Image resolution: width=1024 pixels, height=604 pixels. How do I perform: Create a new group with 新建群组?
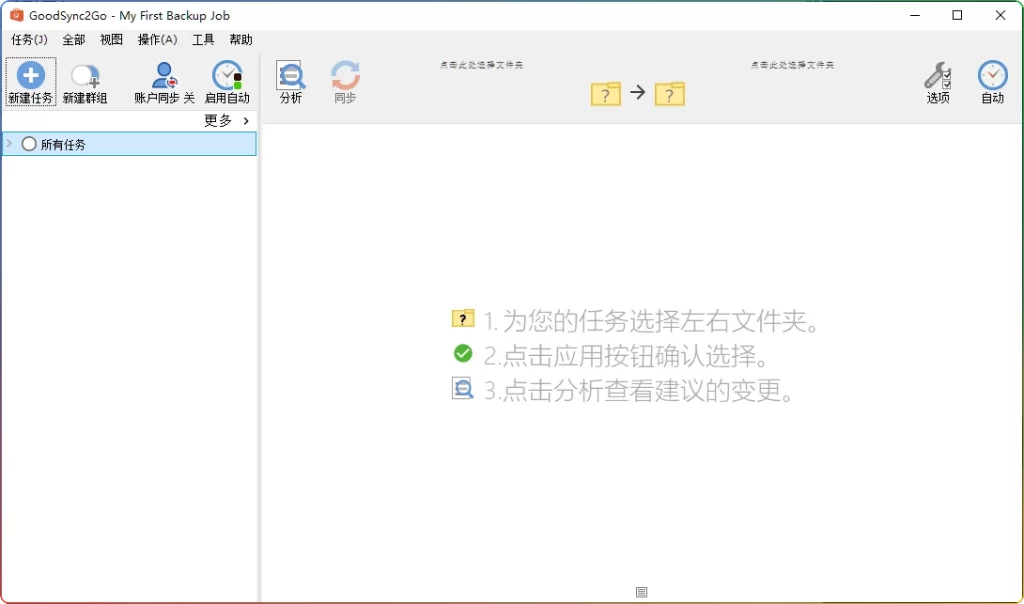(85, 82)
